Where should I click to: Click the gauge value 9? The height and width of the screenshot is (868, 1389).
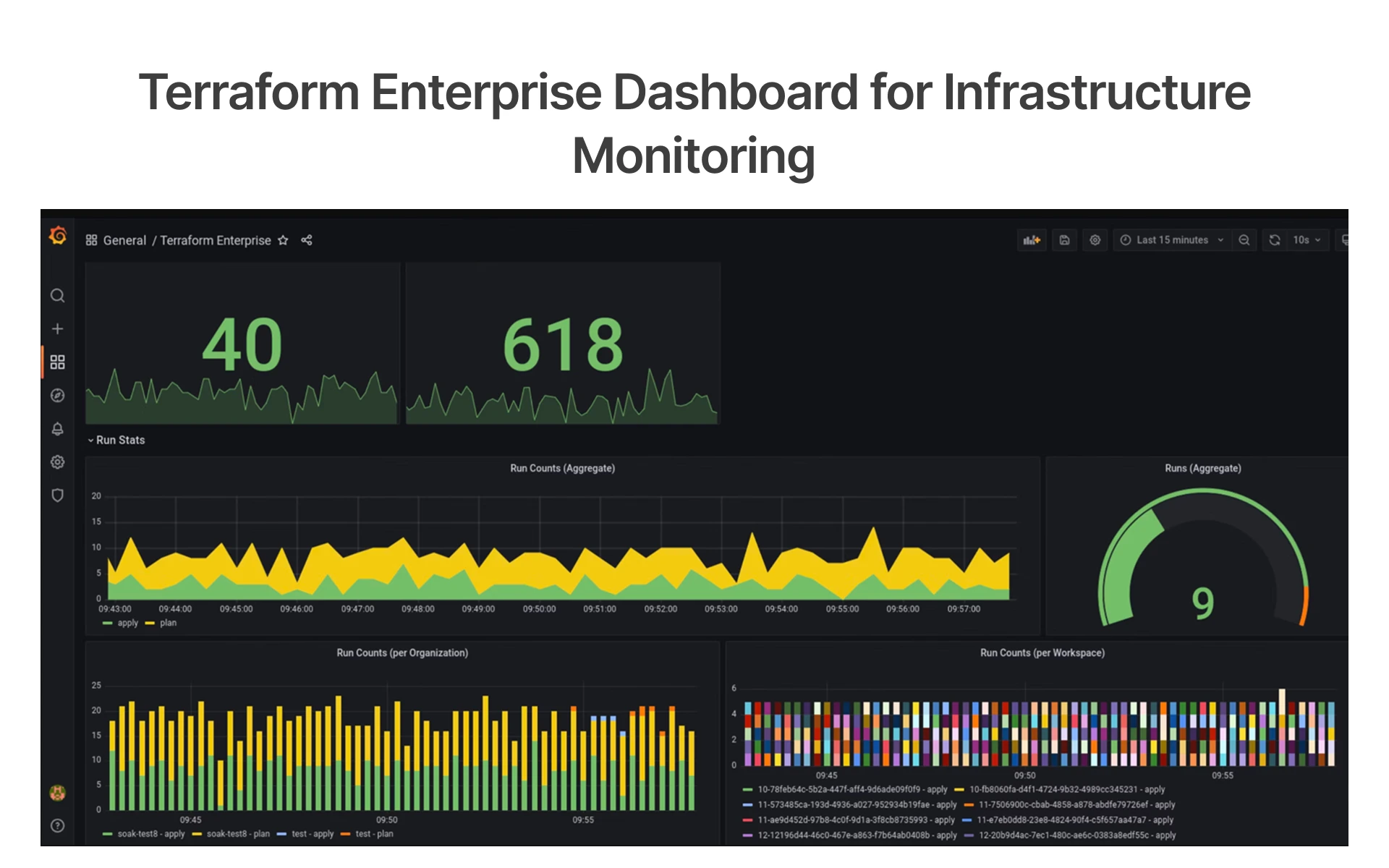[x=1203, y=603]
